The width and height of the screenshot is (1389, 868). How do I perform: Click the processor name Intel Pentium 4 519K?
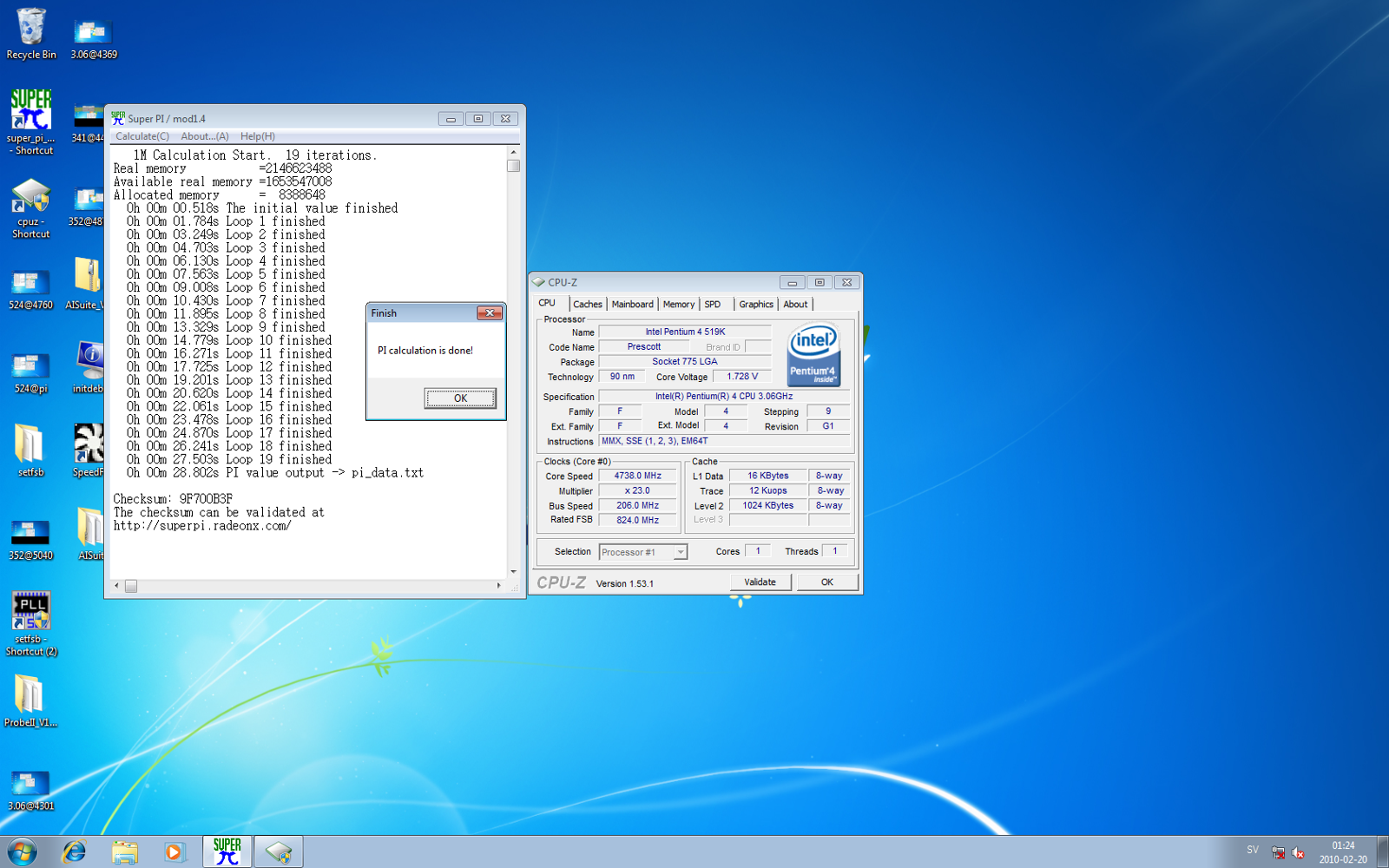pyautogui.click(x=685, y=332)
